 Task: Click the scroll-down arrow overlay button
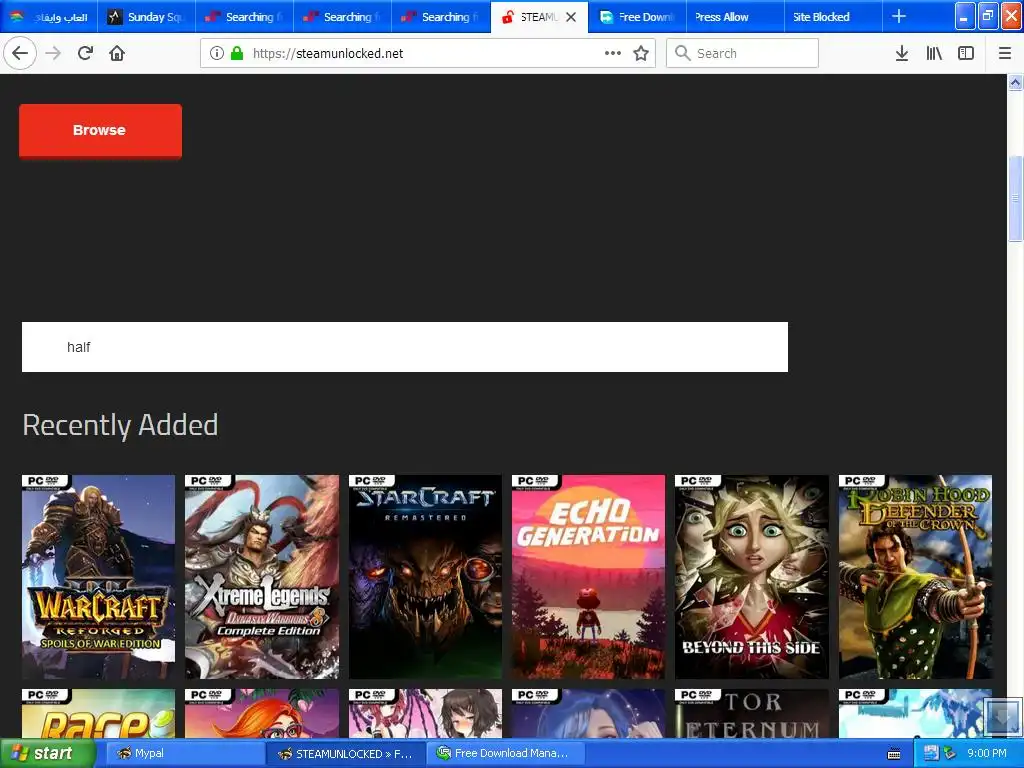[1002, 716]
